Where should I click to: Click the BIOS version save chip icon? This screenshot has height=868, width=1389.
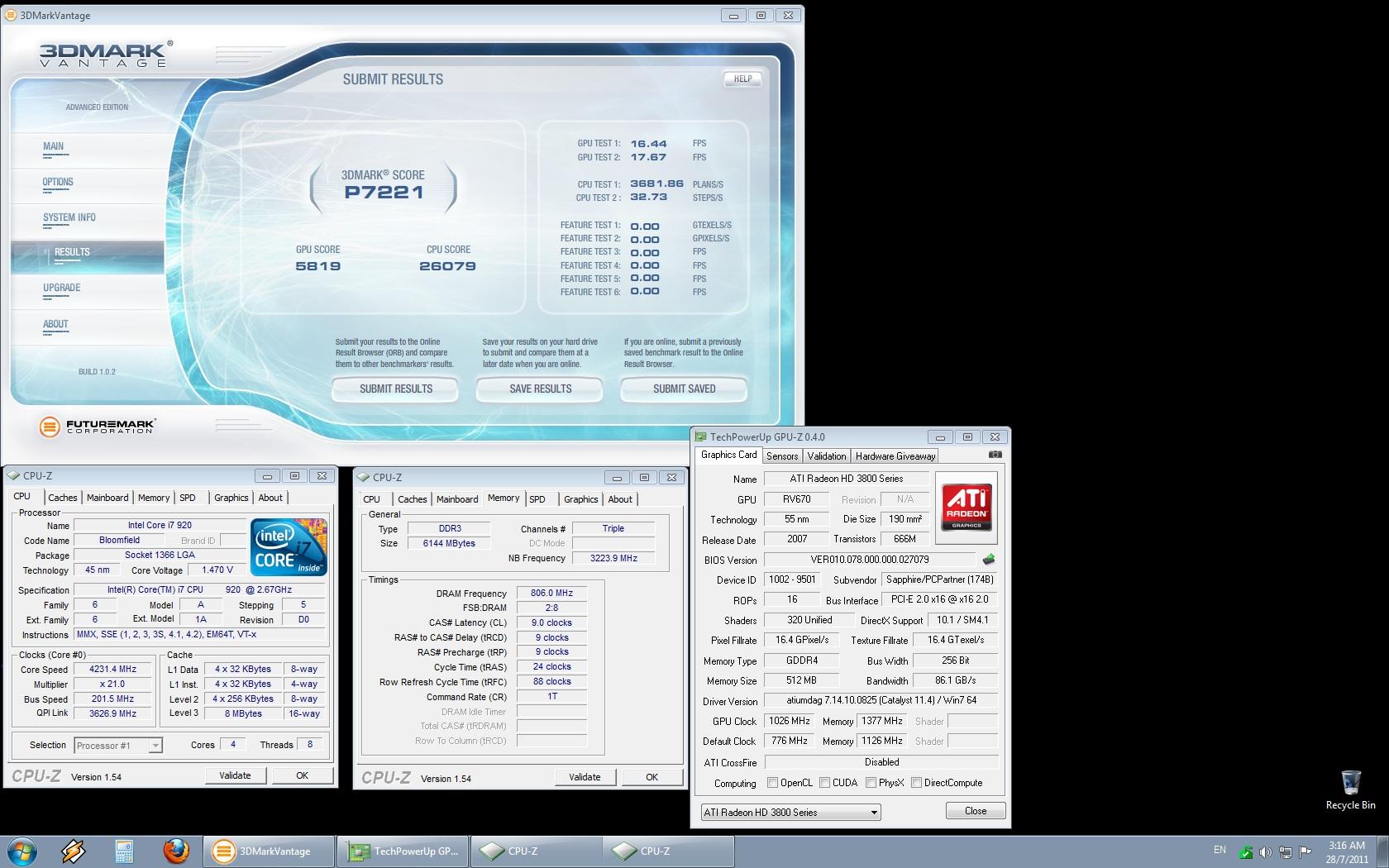click(x=988, y=560)
